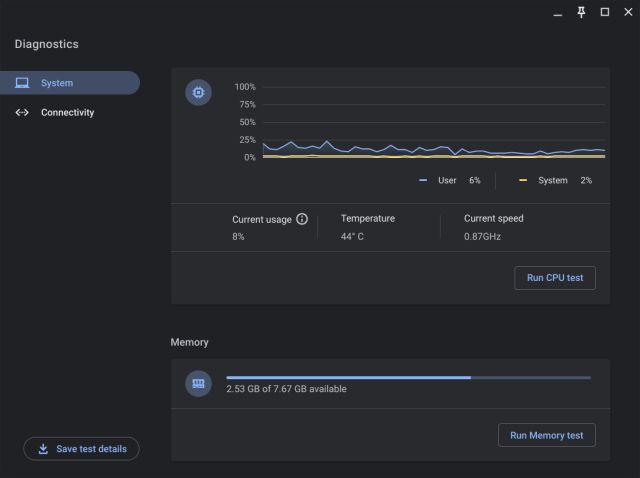Switch to the Connectivity tab

pyautogui.click(x=67, y=113)
